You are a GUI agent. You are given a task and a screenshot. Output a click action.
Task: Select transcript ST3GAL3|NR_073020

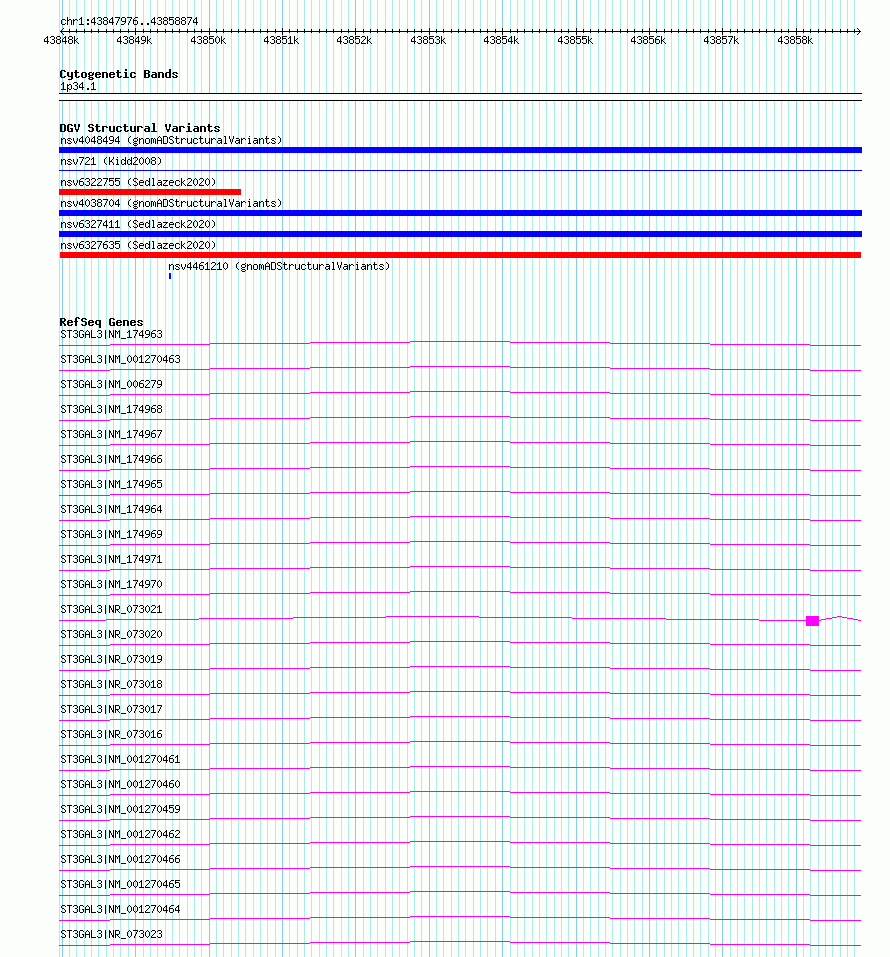click(112, 635)
